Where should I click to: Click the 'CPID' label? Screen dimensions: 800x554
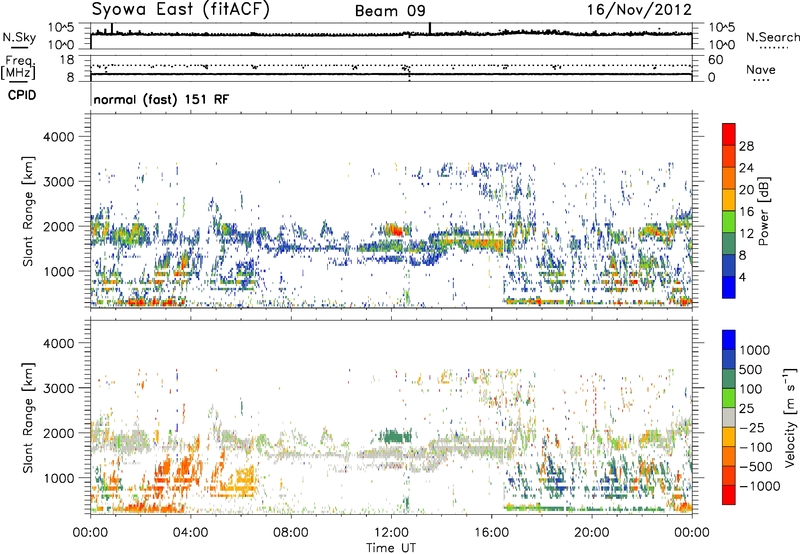coord(22,95)
